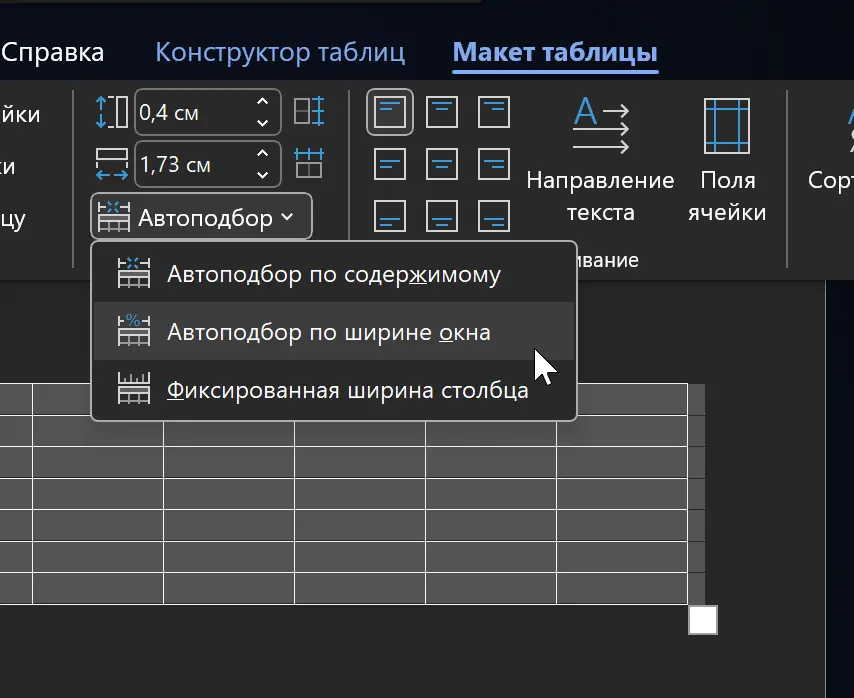Click Направление текста button
The width and height of the screenshot is (854, 698).
click(600, 159)
